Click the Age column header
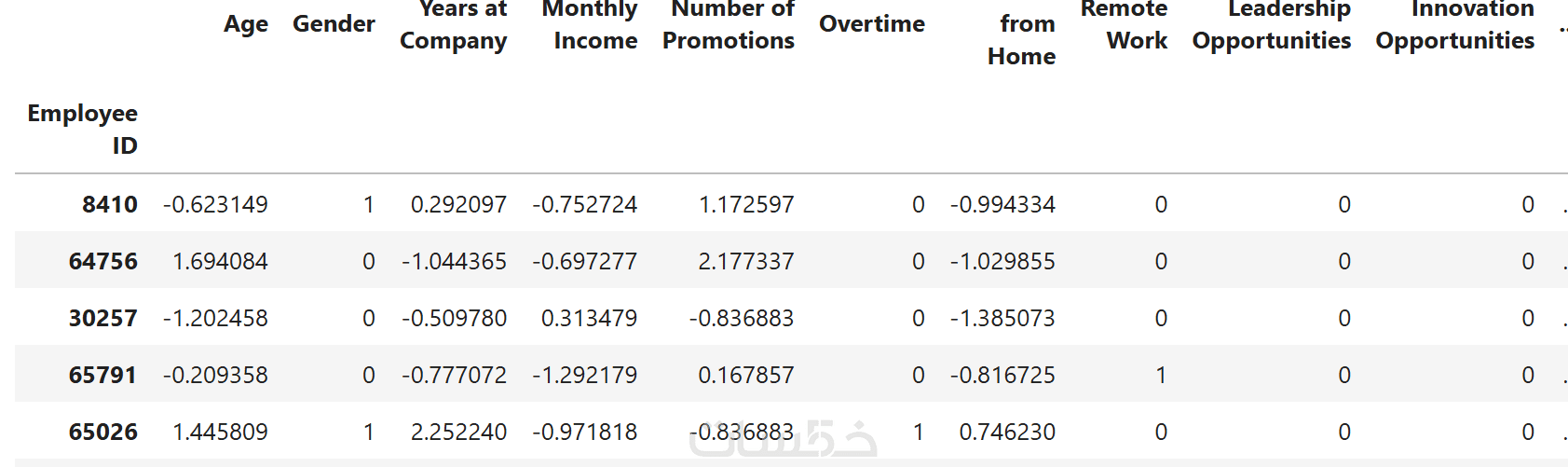This screenshot has width=1568, height=467. (245, 24)
